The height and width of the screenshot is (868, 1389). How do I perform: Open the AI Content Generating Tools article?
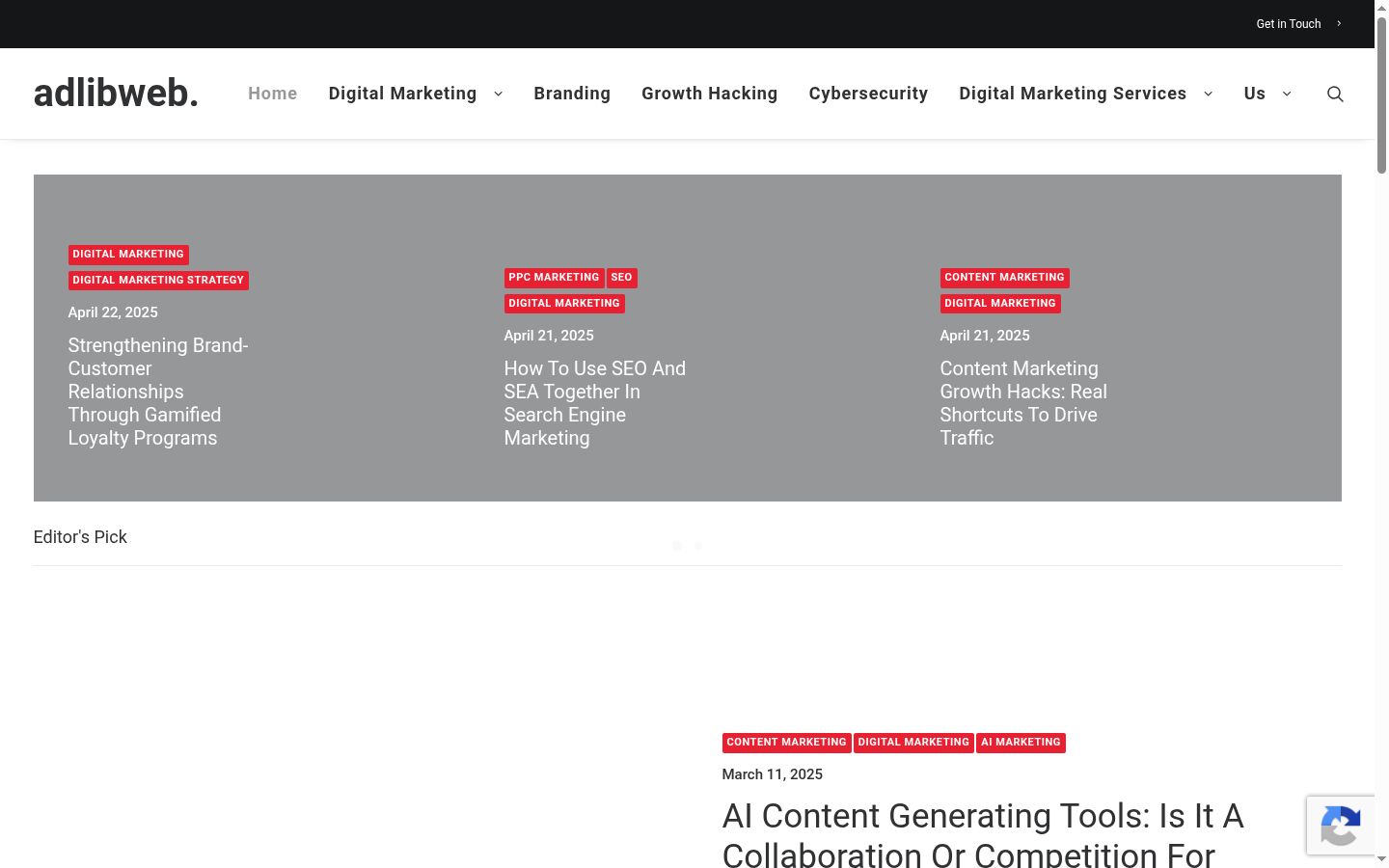tap(983, 834)
